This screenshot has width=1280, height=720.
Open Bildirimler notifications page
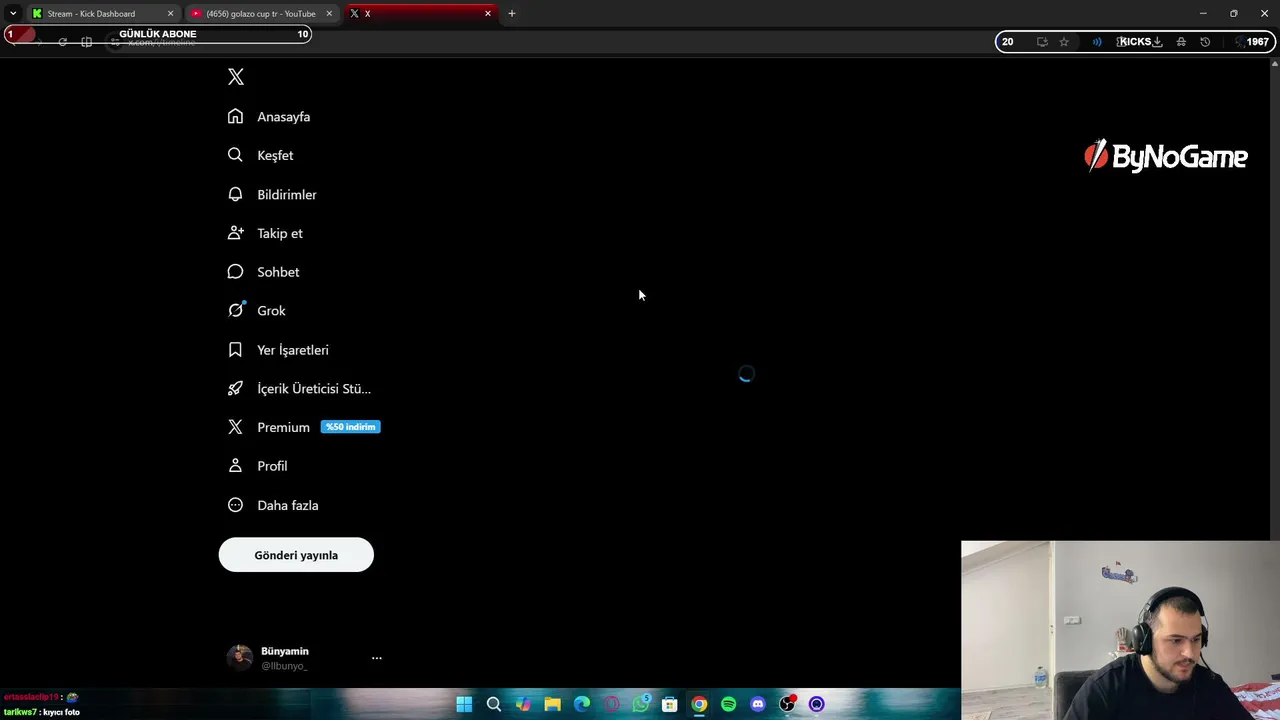tap(272, 194)
